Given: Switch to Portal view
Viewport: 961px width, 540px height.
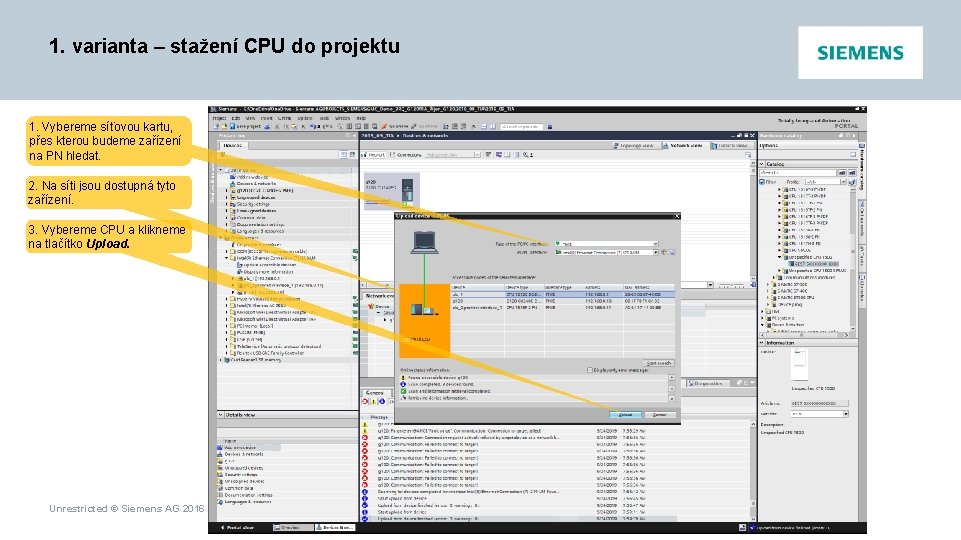Looking at the screenshot, I should tap(237, 527).
